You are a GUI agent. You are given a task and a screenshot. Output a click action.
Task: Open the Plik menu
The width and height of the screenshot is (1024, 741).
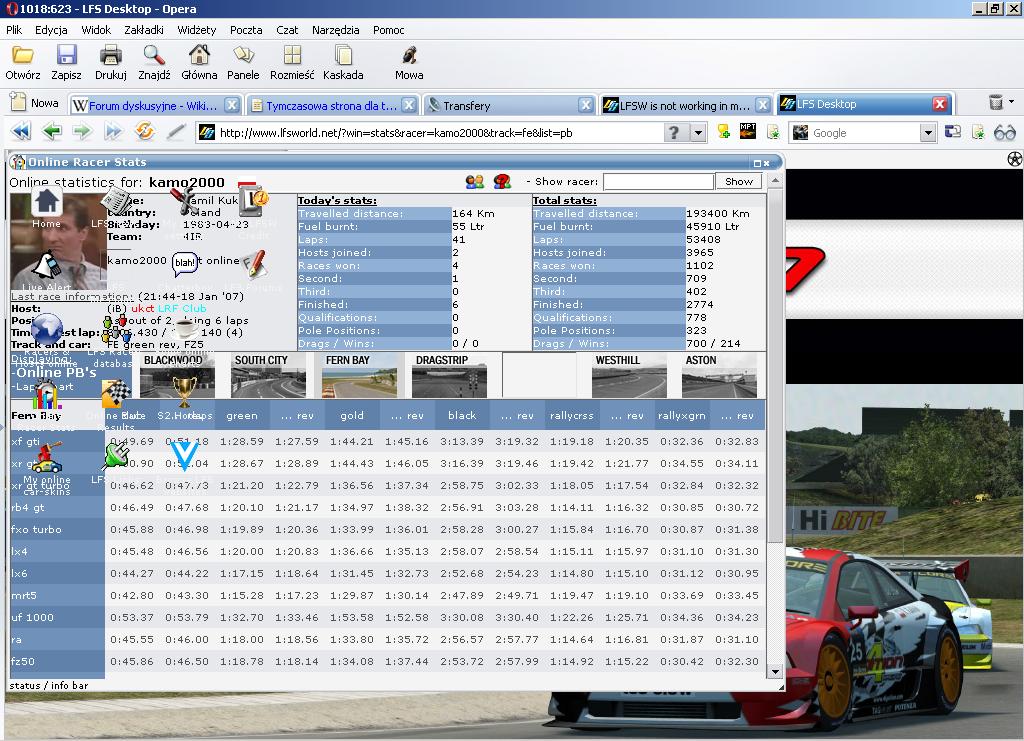pyautogui.click(x=14, y=30)
